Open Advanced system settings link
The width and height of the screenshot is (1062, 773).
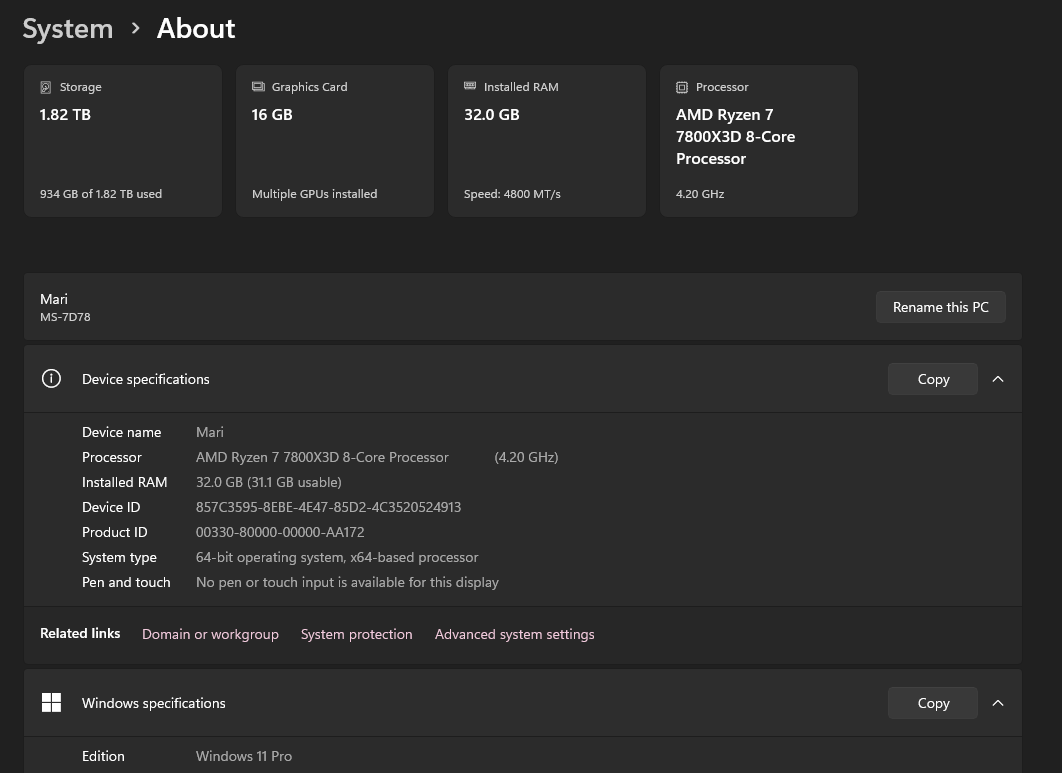[515, 634]
